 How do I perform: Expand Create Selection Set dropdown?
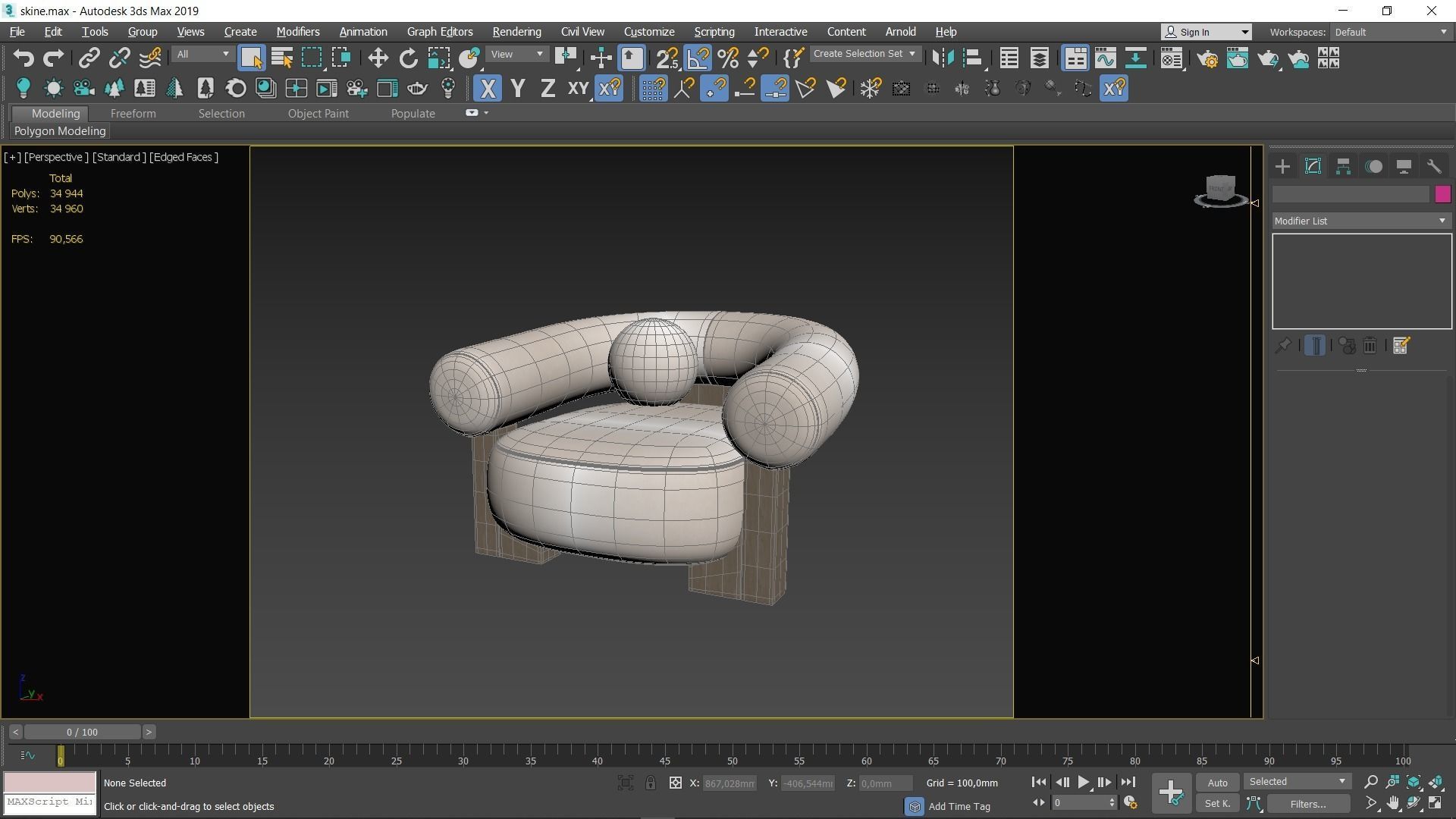[865, 54]
